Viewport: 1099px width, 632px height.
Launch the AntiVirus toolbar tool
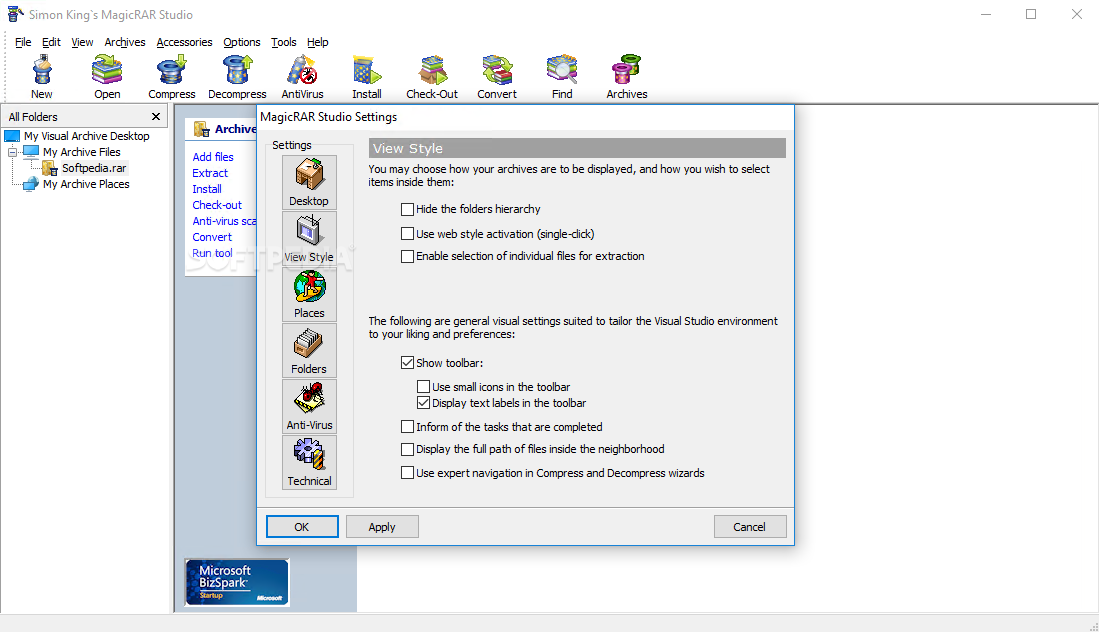coord(302,76)
